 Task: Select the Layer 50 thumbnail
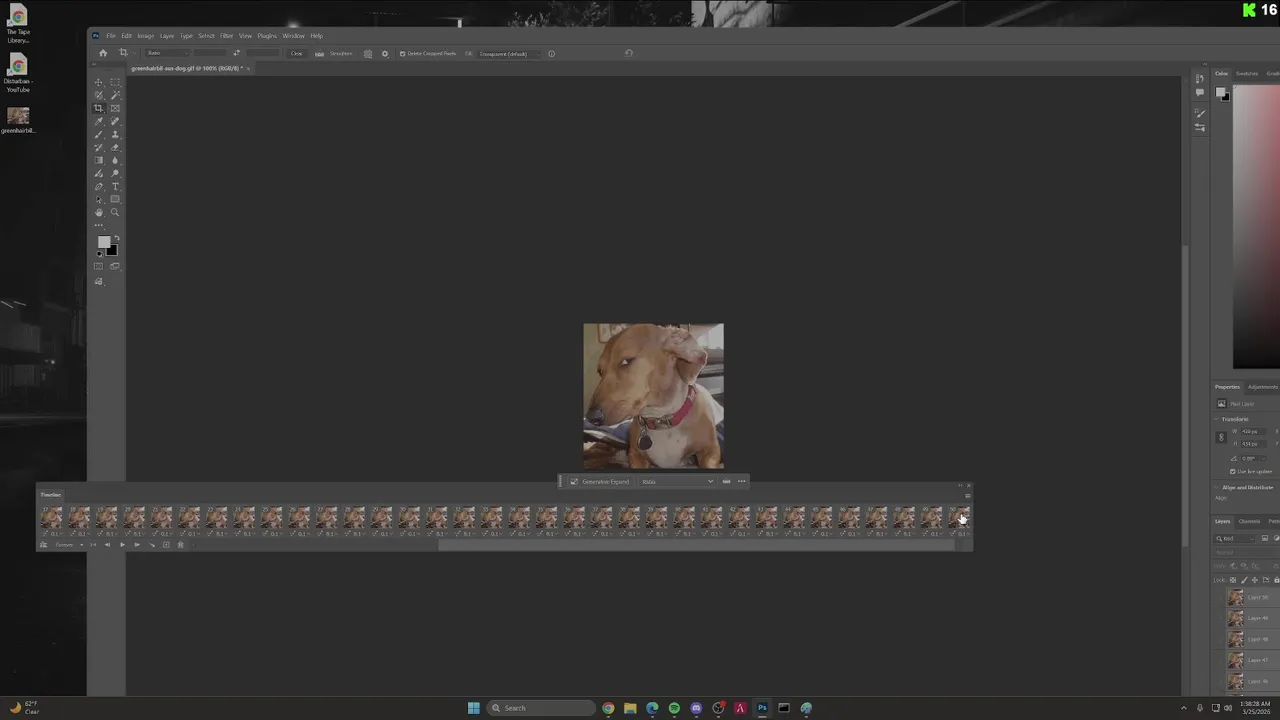click(x=1236, y=597)
